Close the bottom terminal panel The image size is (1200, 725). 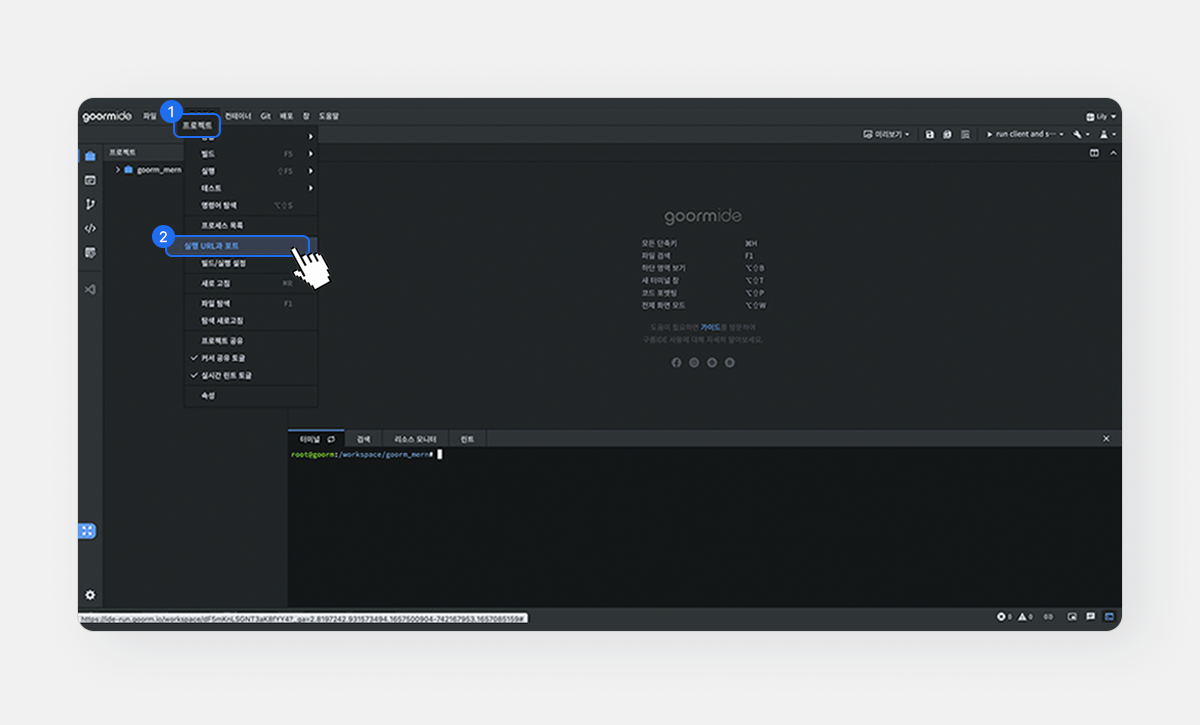pos(1106,439)
